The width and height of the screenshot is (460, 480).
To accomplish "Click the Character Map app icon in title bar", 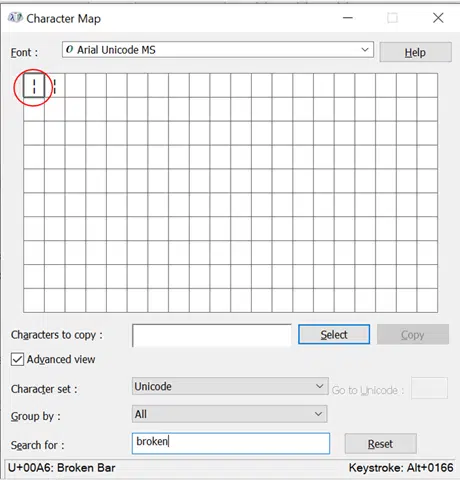I will coord(15,18).
